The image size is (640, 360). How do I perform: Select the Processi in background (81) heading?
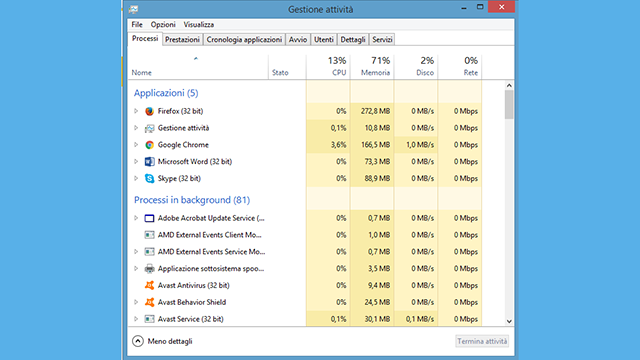pos(192,200)
